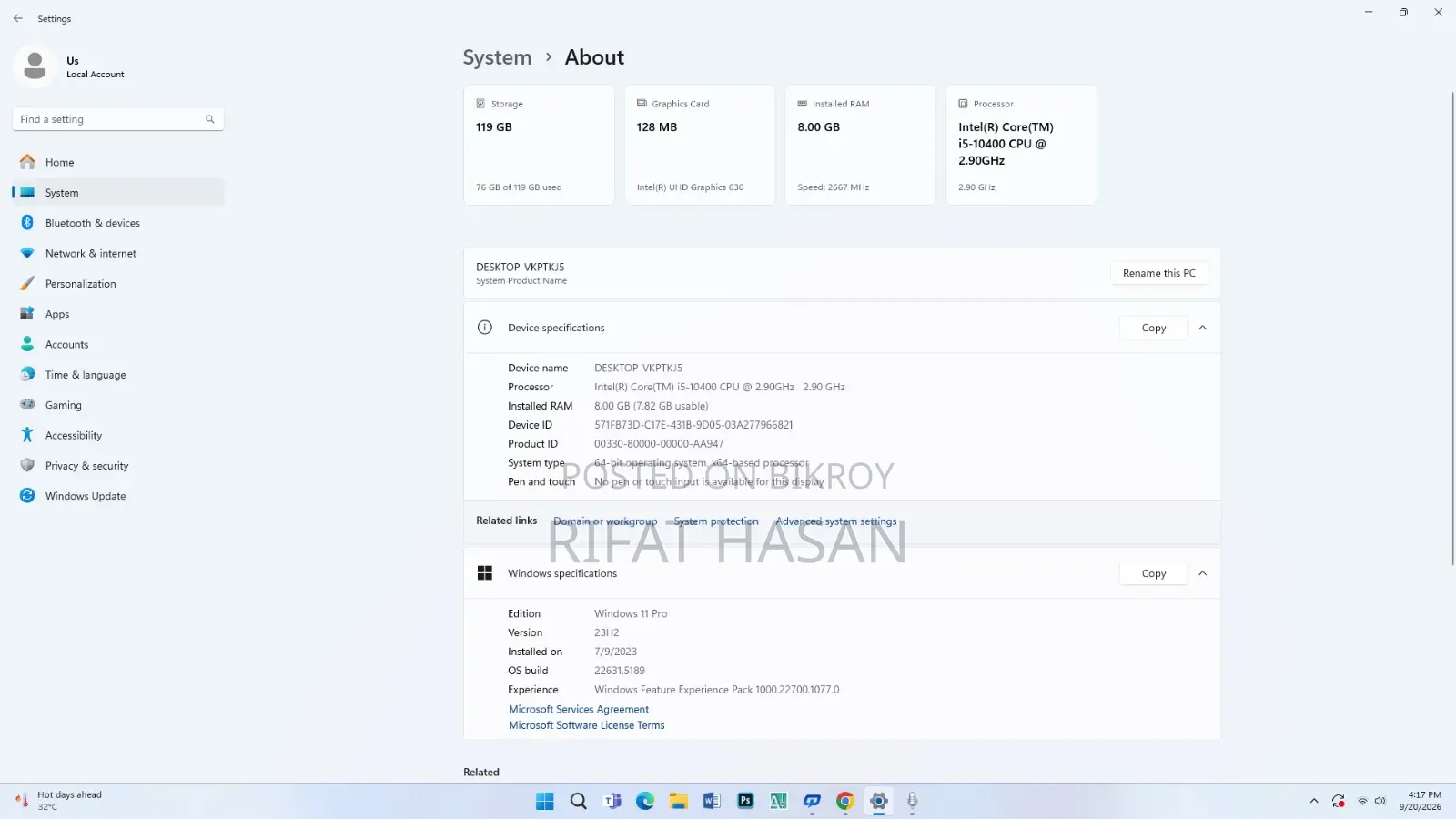Screen dimensions: 1456x819
Task: Open Network & internet settings
Action: click(x=118, y=253)
